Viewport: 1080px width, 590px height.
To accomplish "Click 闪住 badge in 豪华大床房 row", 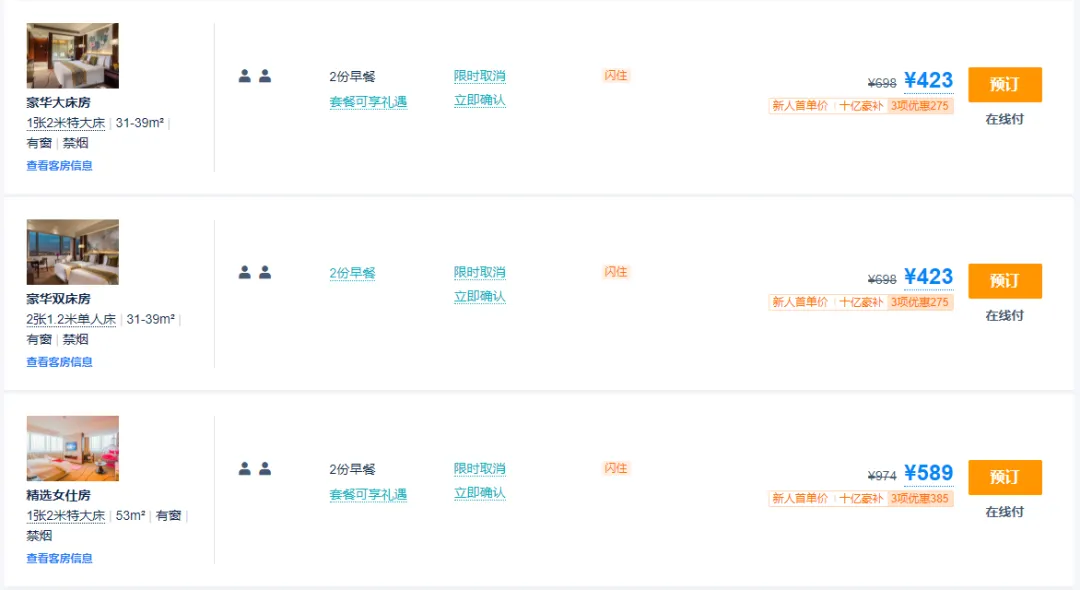I will (x=616, y=76).
